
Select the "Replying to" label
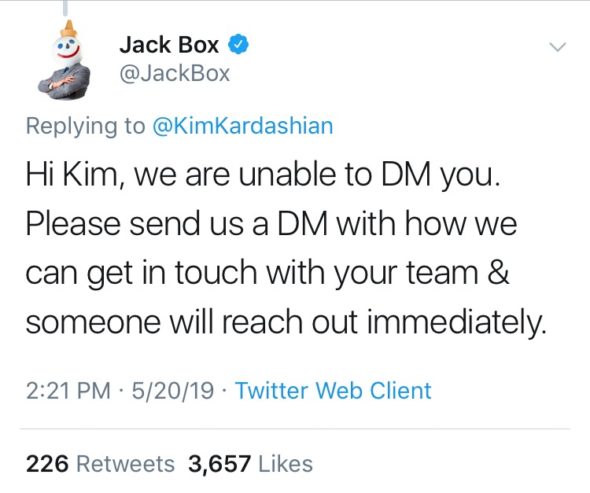[x=85, y=126]
